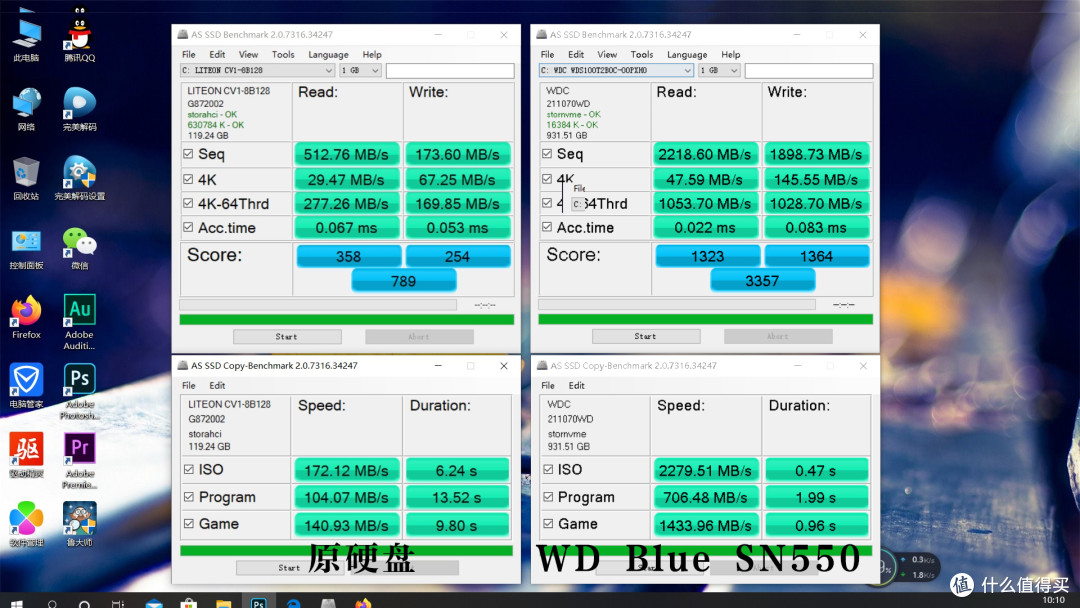Open the 控制面板 control panel icon
Screen dimensions: 1080x608
tap(26, 248)
